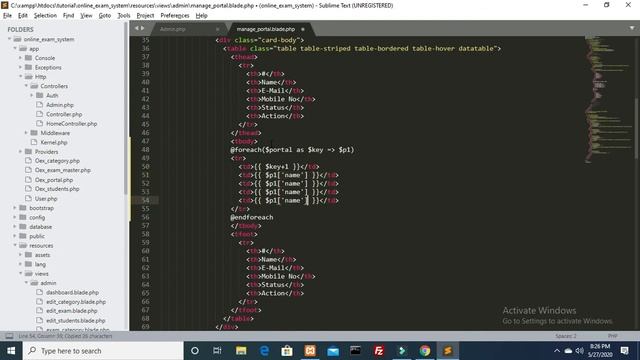This screenshot has height=360, width=640.
Task: Change indentation via Spaces: 2
Action: [x=566, y=336]
